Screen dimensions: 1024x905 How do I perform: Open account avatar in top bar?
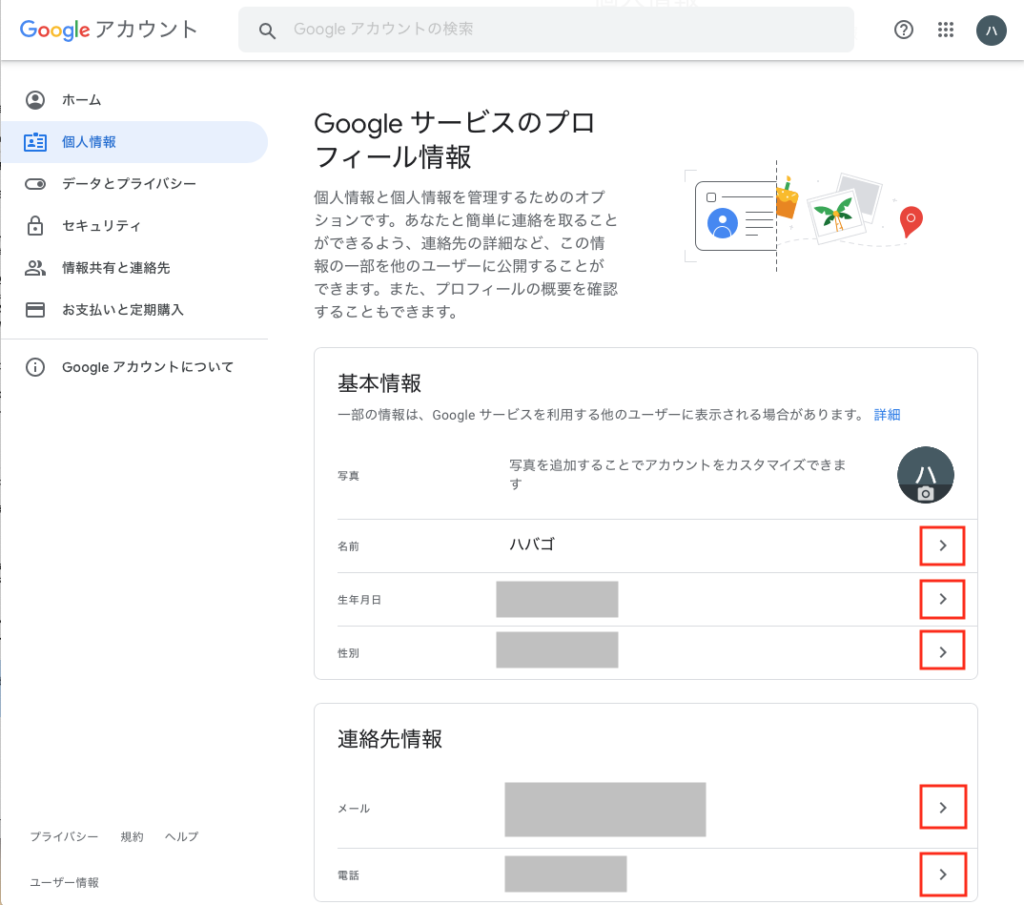pos(991,30)
